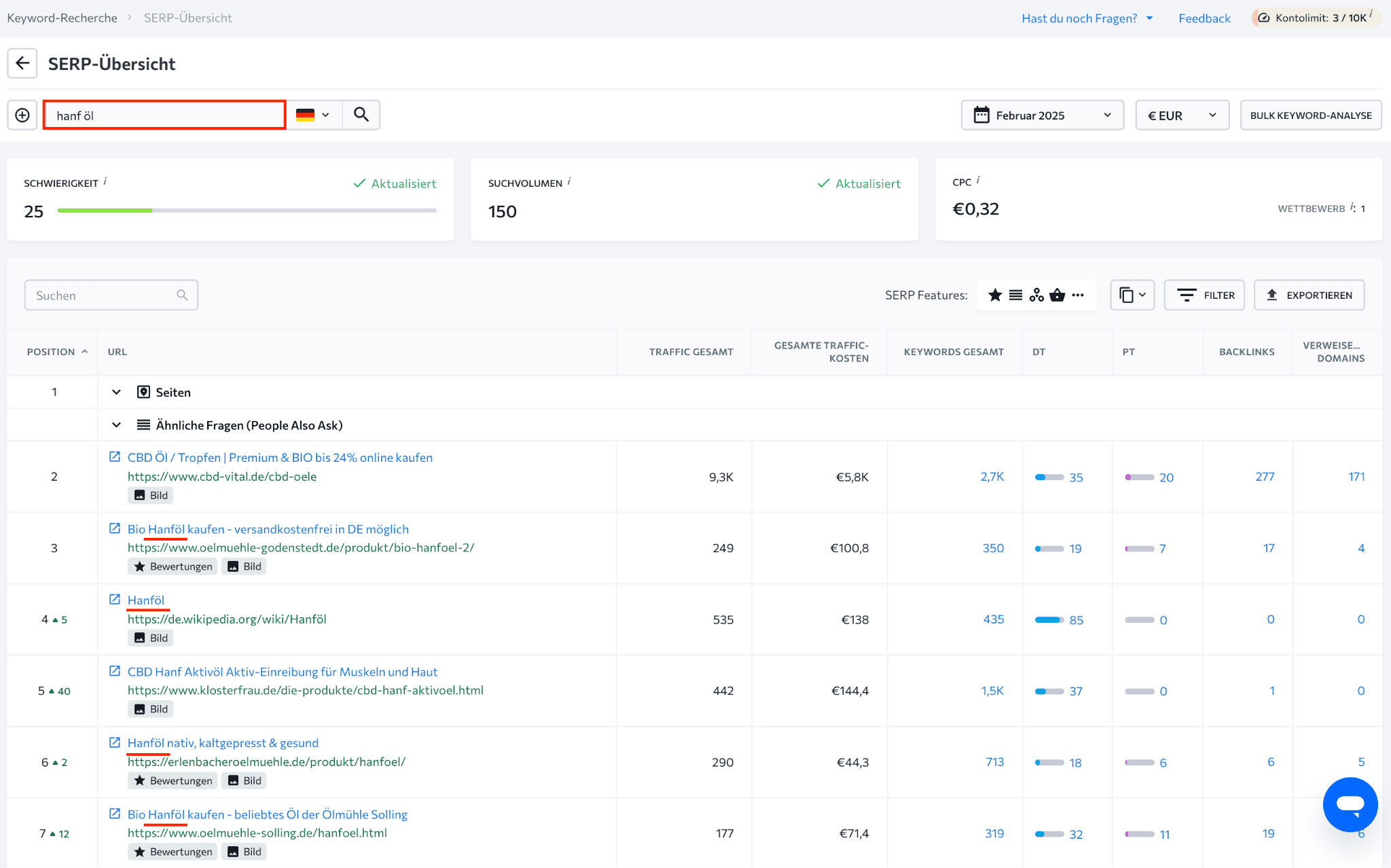Click the shopping basket SERP feature icon
This screenshot has width=1391, height=868.
pyautogui.click(x=1057, y=295)
